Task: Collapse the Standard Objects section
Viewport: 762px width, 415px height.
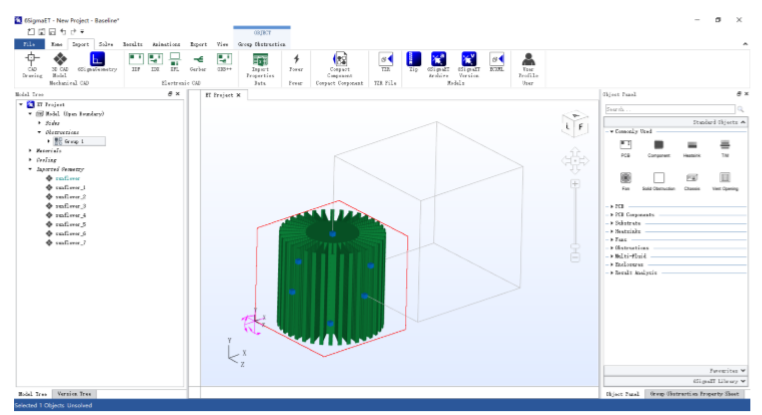Action: 742,121
